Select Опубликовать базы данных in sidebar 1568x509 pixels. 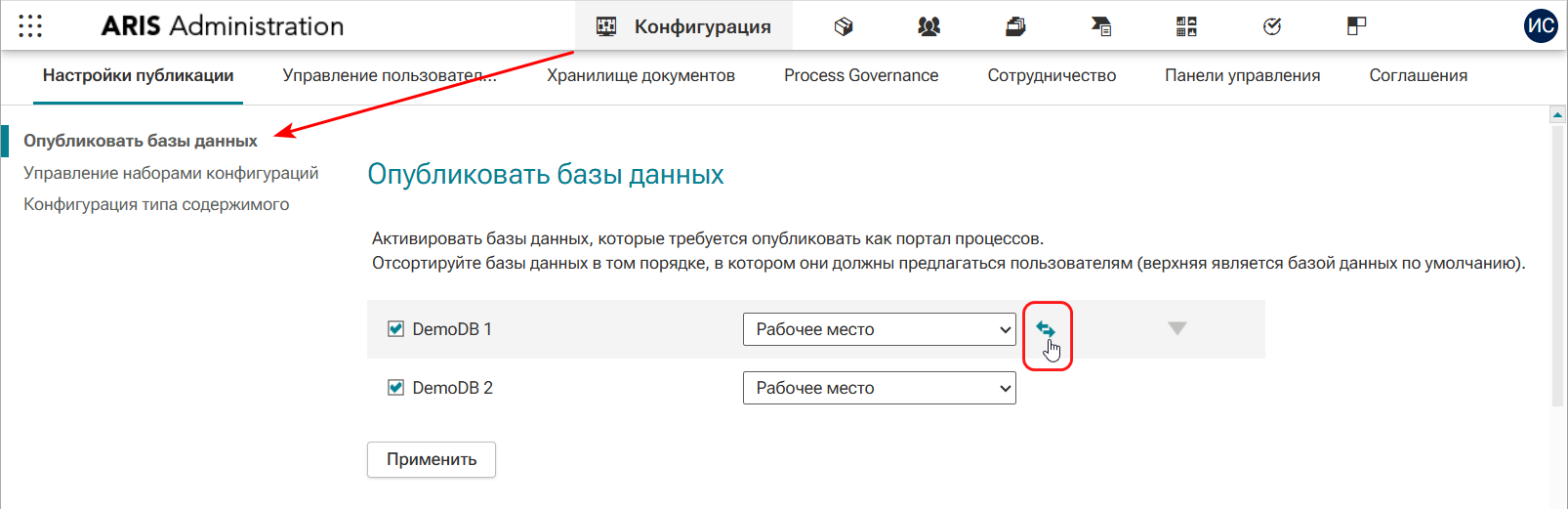coord(141,141)
